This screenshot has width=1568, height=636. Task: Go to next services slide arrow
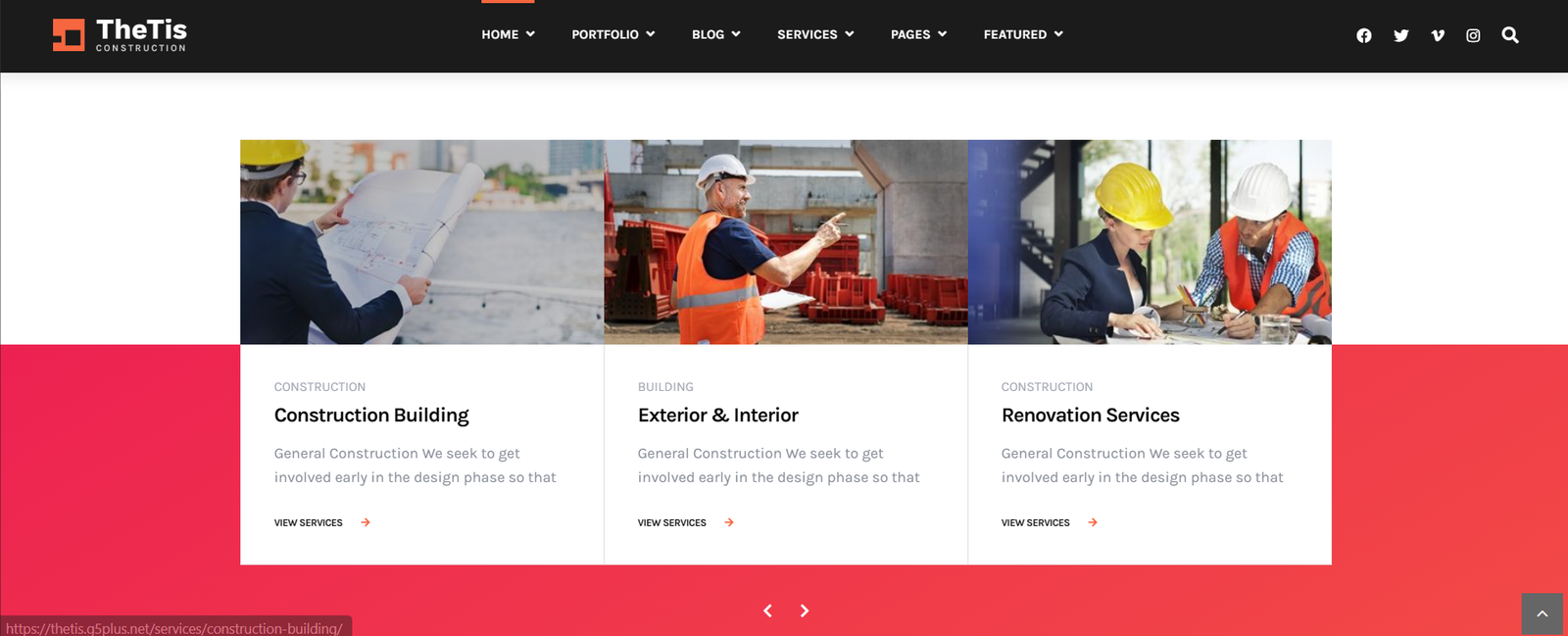(805, 611)
